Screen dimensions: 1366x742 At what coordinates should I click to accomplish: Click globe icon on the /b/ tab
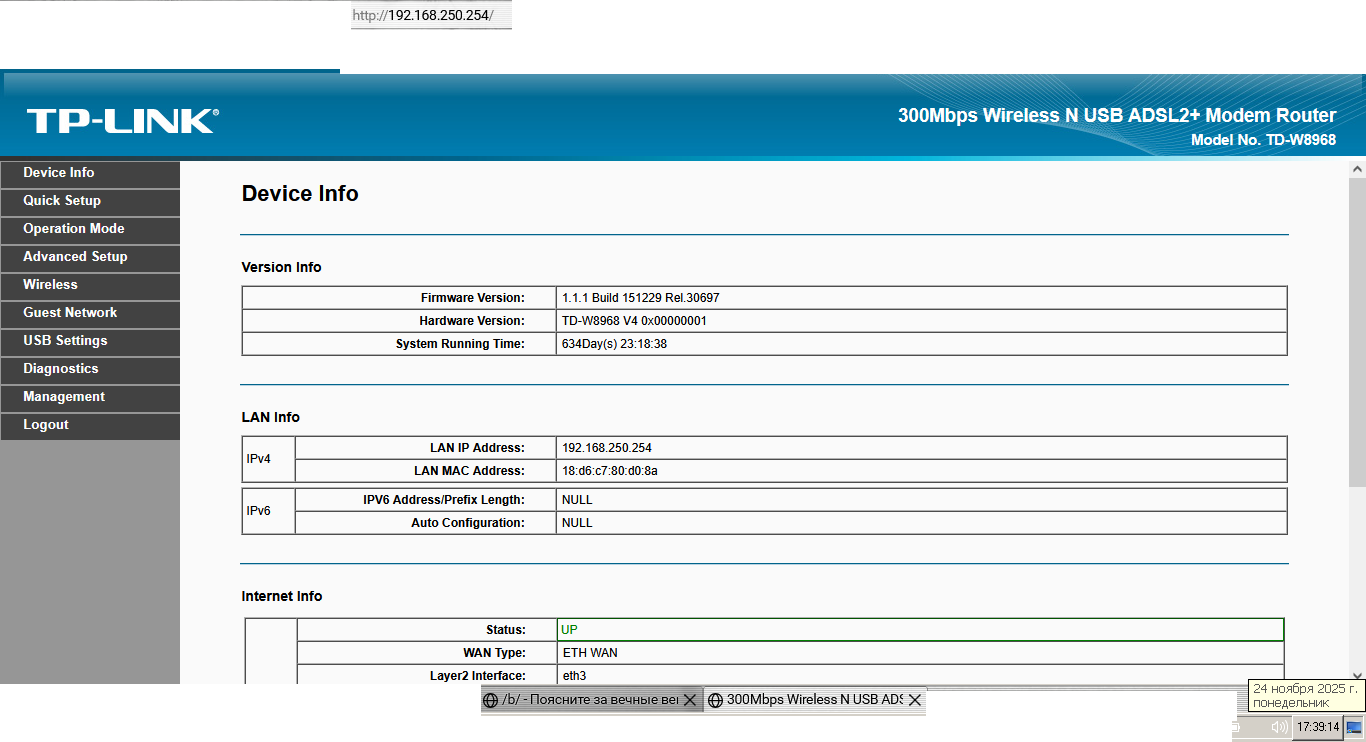point(490,700)
